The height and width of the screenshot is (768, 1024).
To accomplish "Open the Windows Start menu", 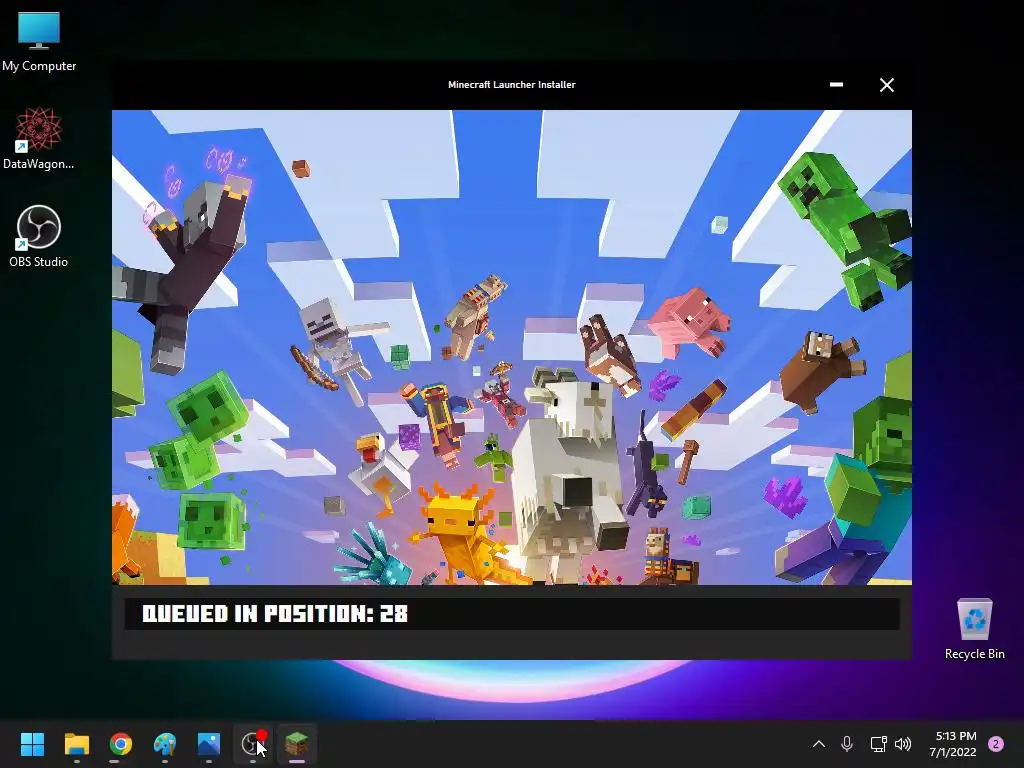I will click(x=32, y=744).
